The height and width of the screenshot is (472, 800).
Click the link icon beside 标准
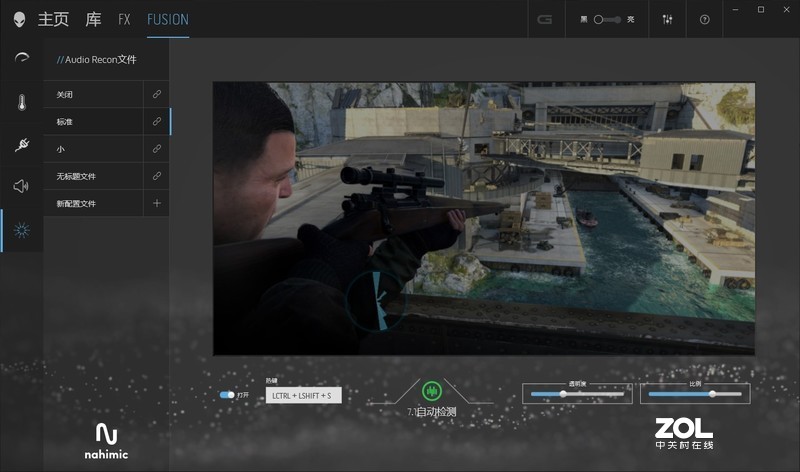click(x=157, y=121)
